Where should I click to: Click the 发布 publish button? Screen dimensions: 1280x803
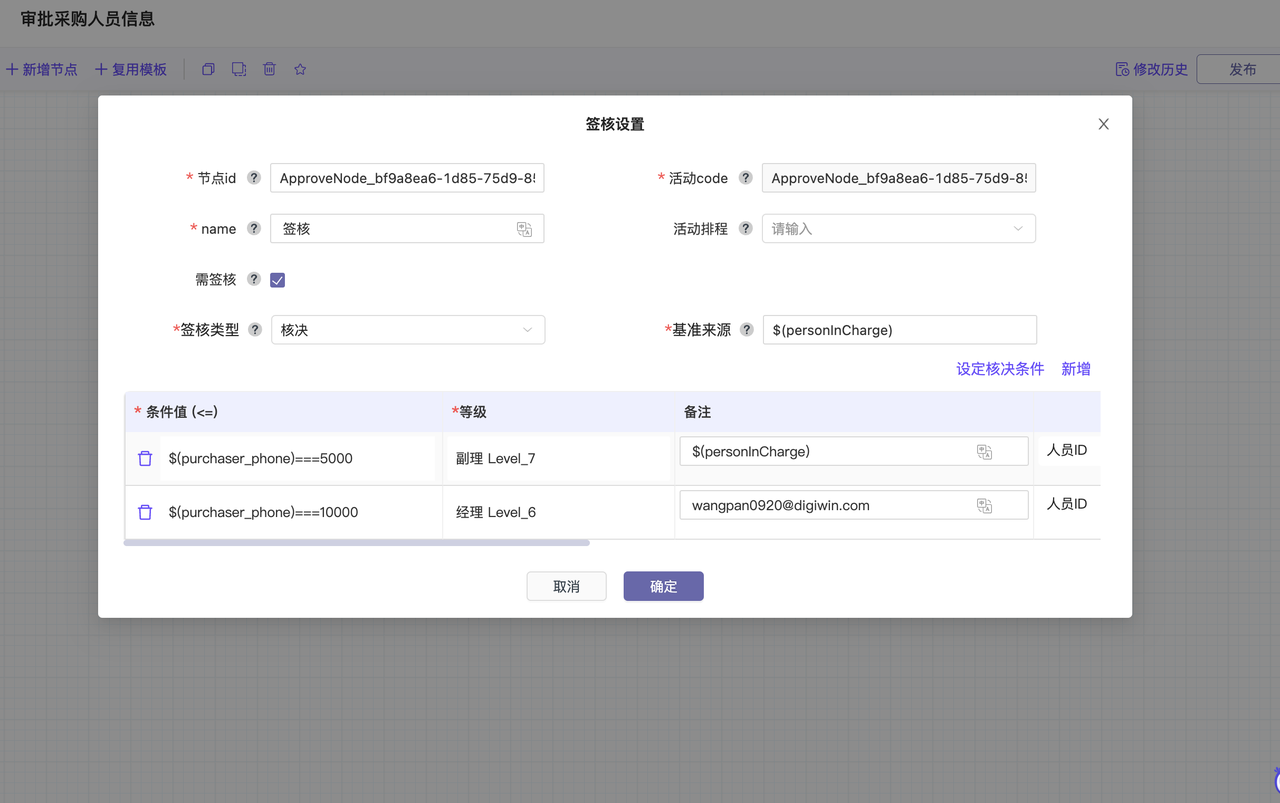click(1243, 69)
